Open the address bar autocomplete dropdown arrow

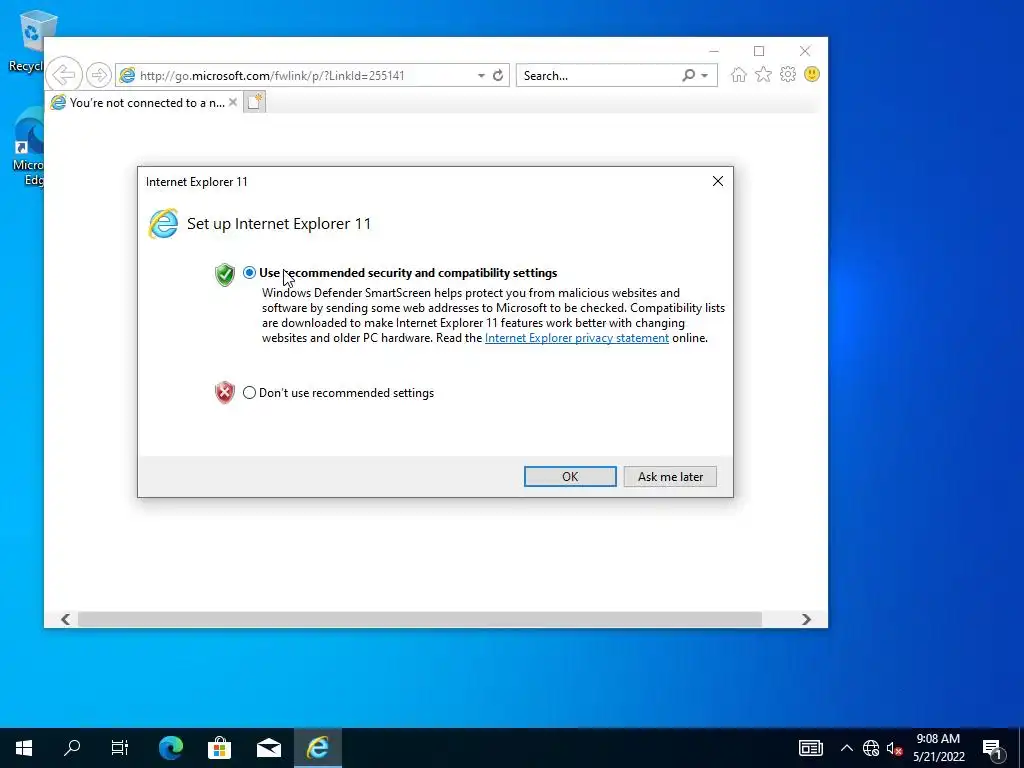coord(481,76)
